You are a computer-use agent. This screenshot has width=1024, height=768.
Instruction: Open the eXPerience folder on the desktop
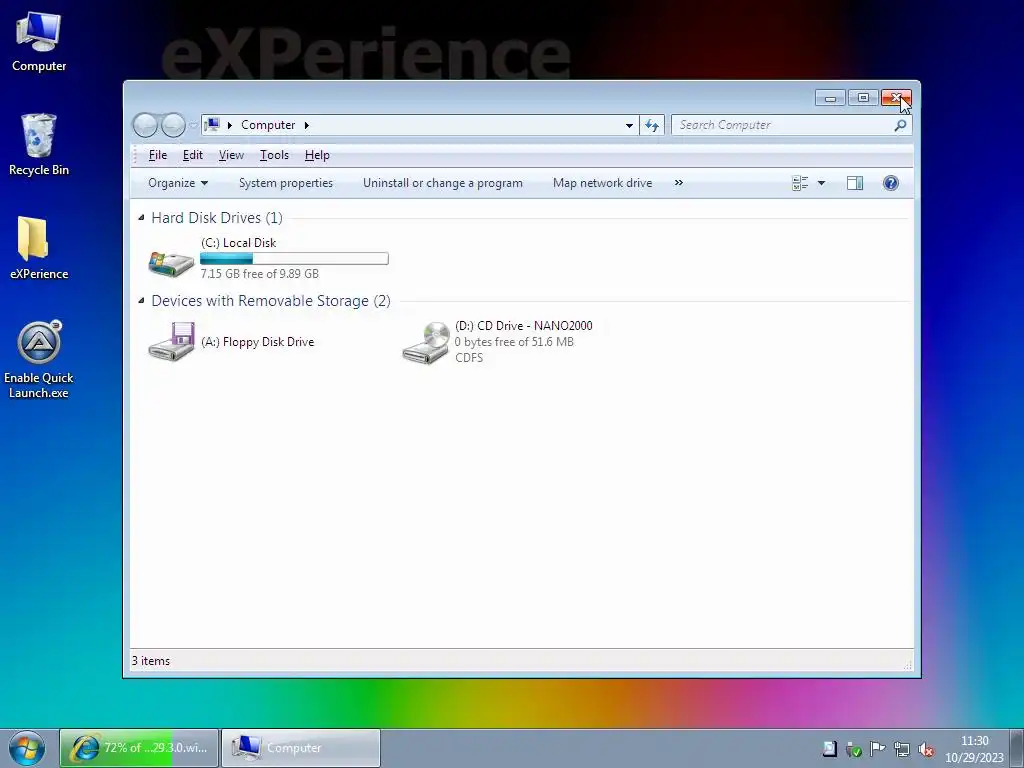pos(39,248)
